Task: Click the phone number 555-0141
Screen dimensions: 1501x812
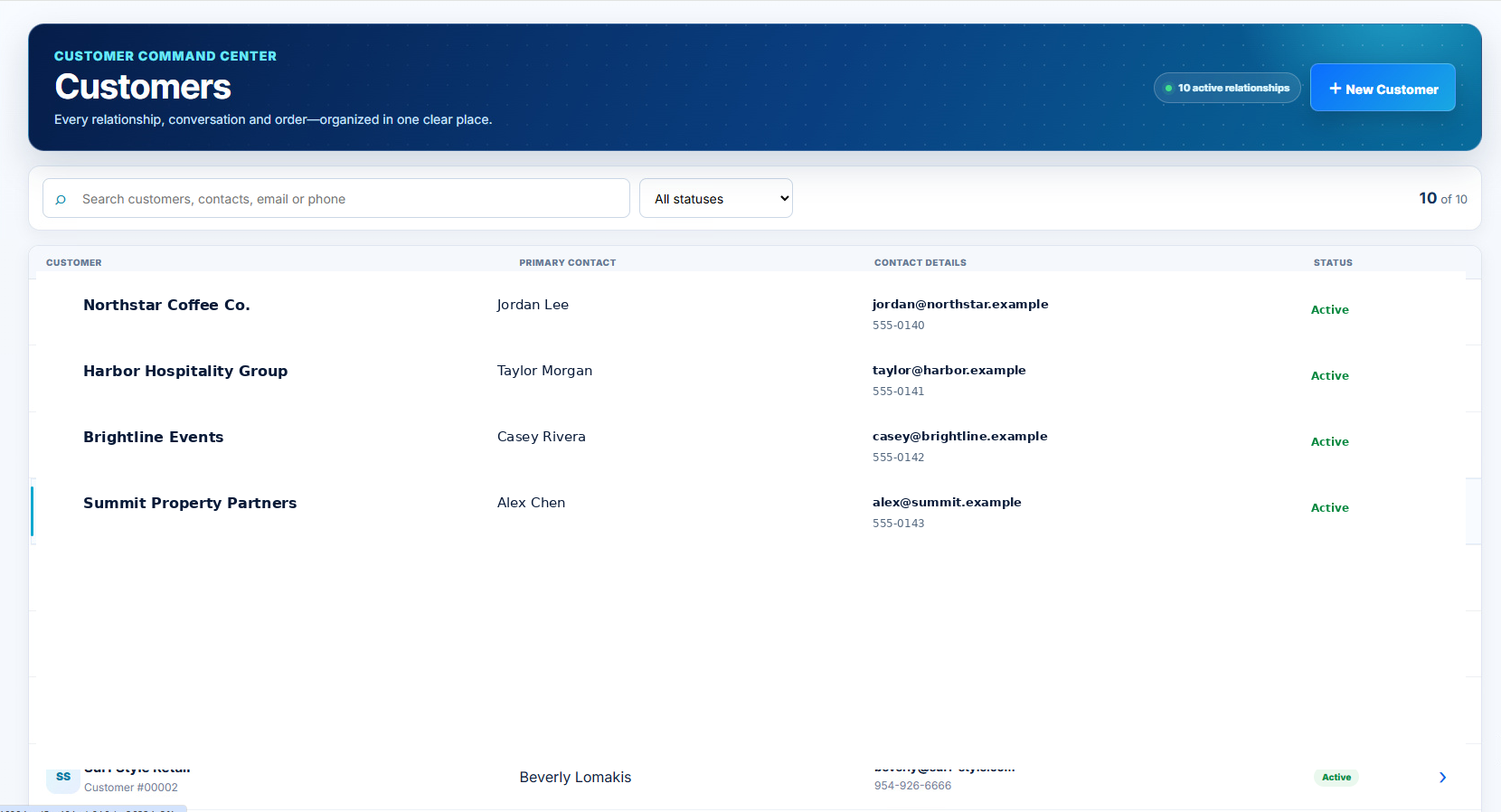Action: (x=899, y=392)
